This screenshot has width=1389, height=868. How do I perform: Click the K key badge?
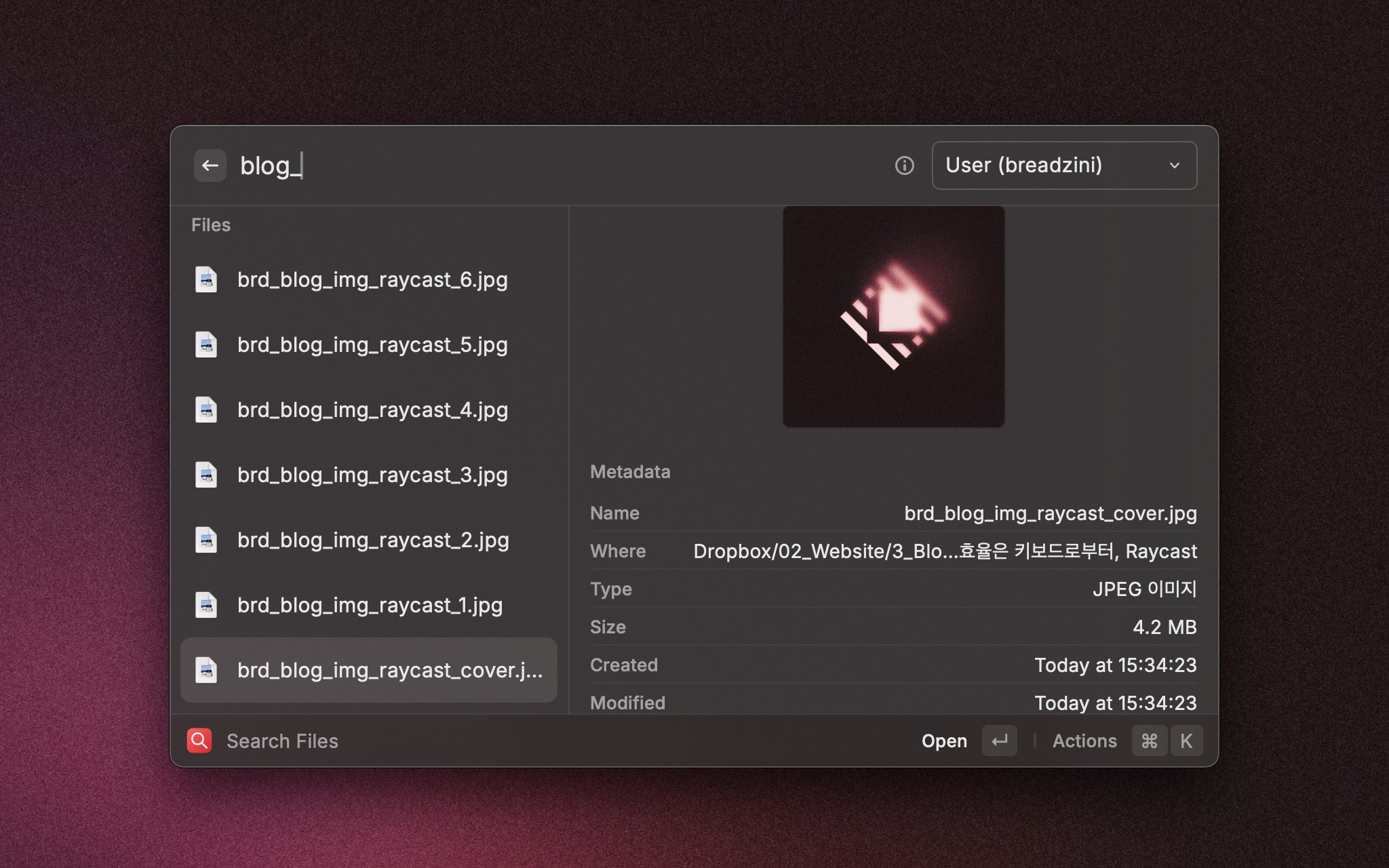(1186, 741)
